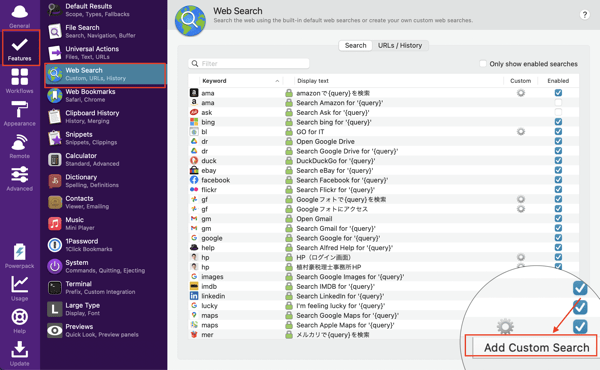The width and height of the screenshot is (600, 370).
Task: Toggle Only show enabled searches checkbox
Action: point(483,64)
